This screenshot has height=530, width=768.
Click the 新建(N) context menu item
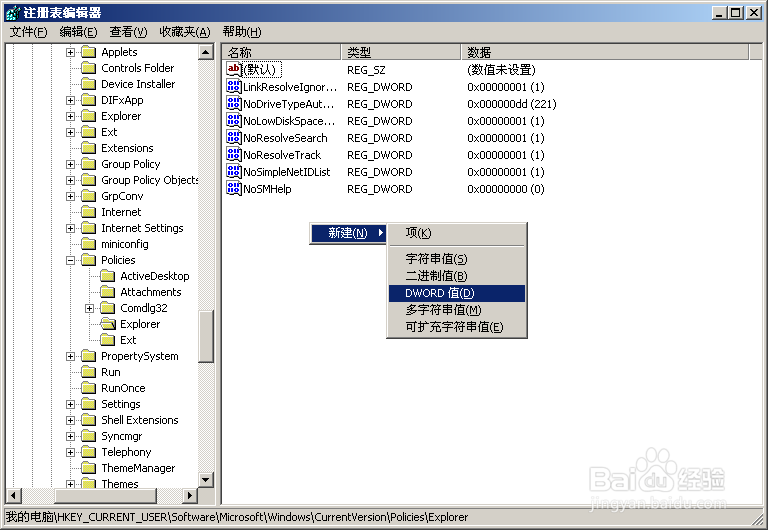[x=348, y=233]
